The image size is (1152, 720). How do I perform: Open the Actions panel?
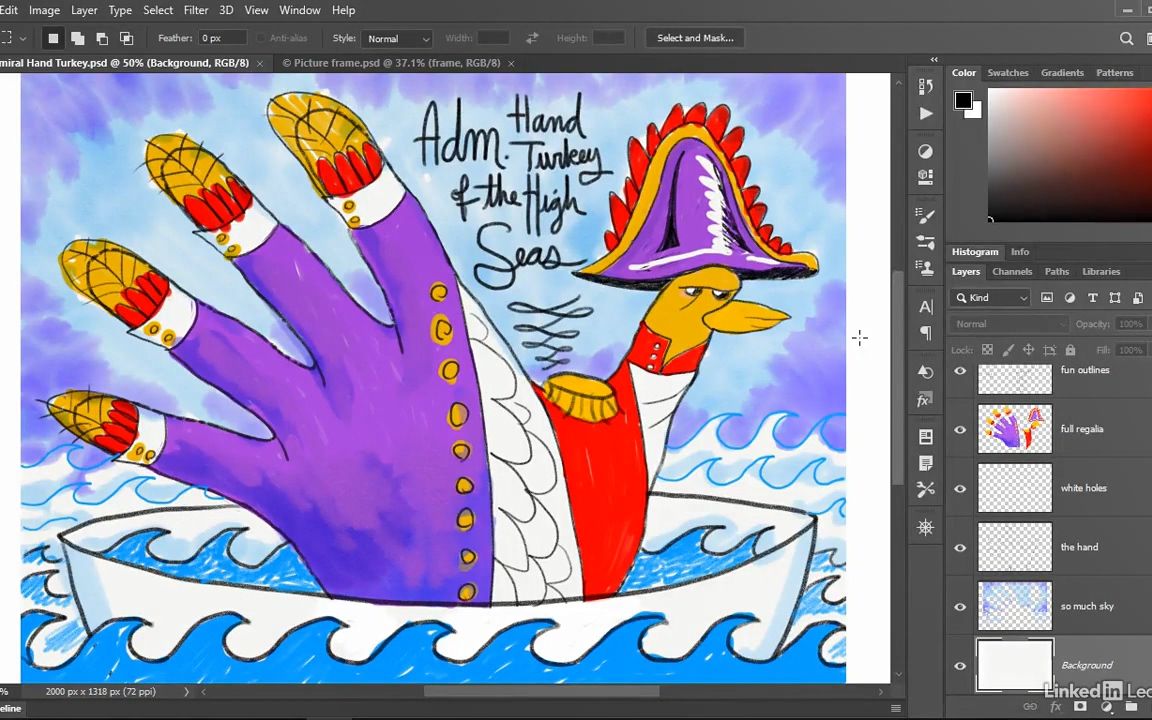pos(925,113)
